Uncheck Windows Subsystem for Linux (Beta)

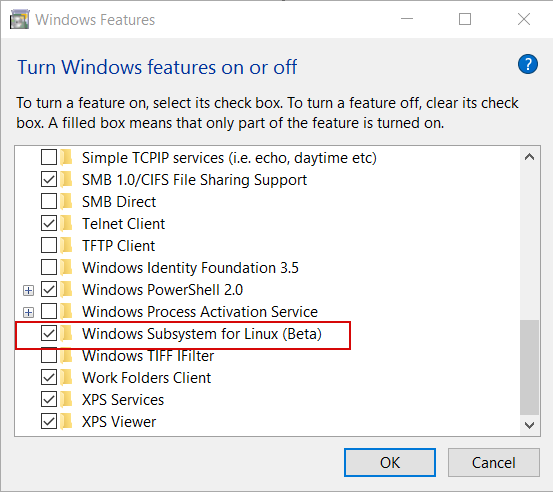49,334
